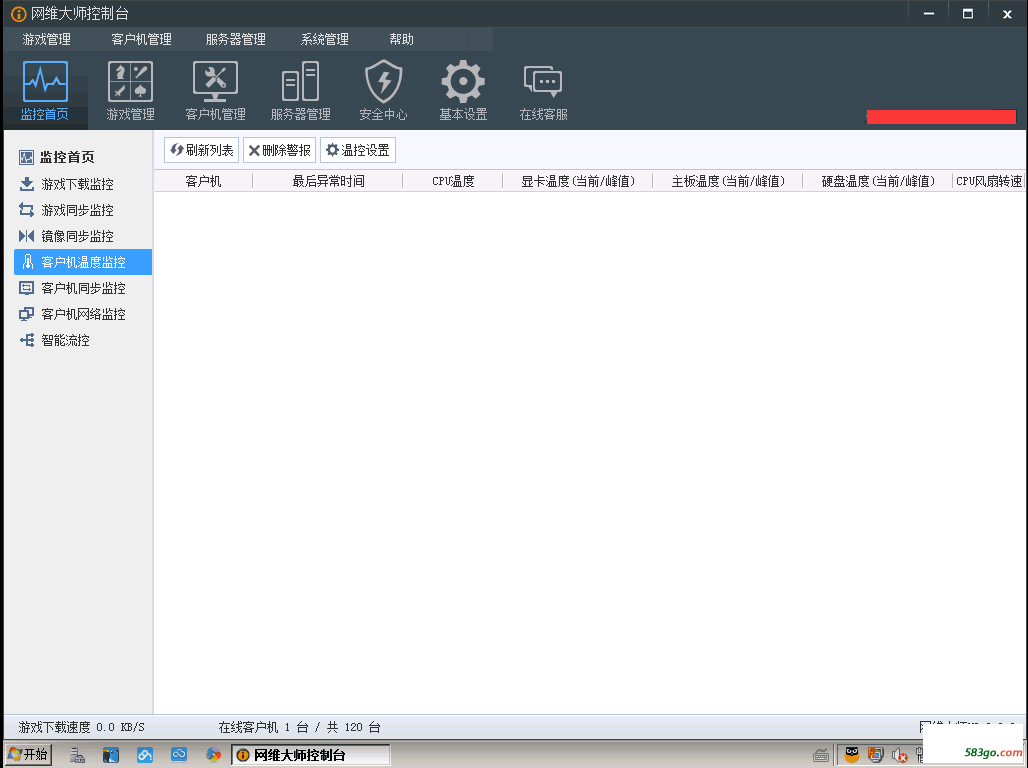Sort by the 客户机 column header
The width and height of the screenshot is (1028, 768).
point(203,181)
